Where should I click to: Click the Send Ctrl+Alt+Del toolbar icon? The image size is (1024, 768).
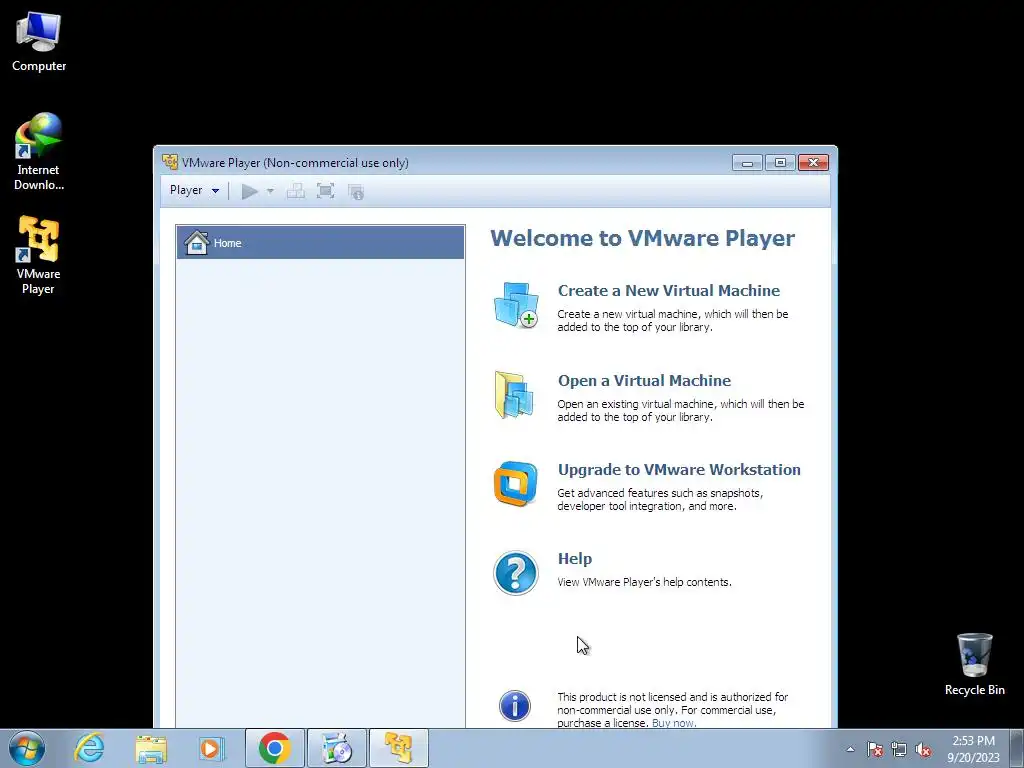coord(296,191)
